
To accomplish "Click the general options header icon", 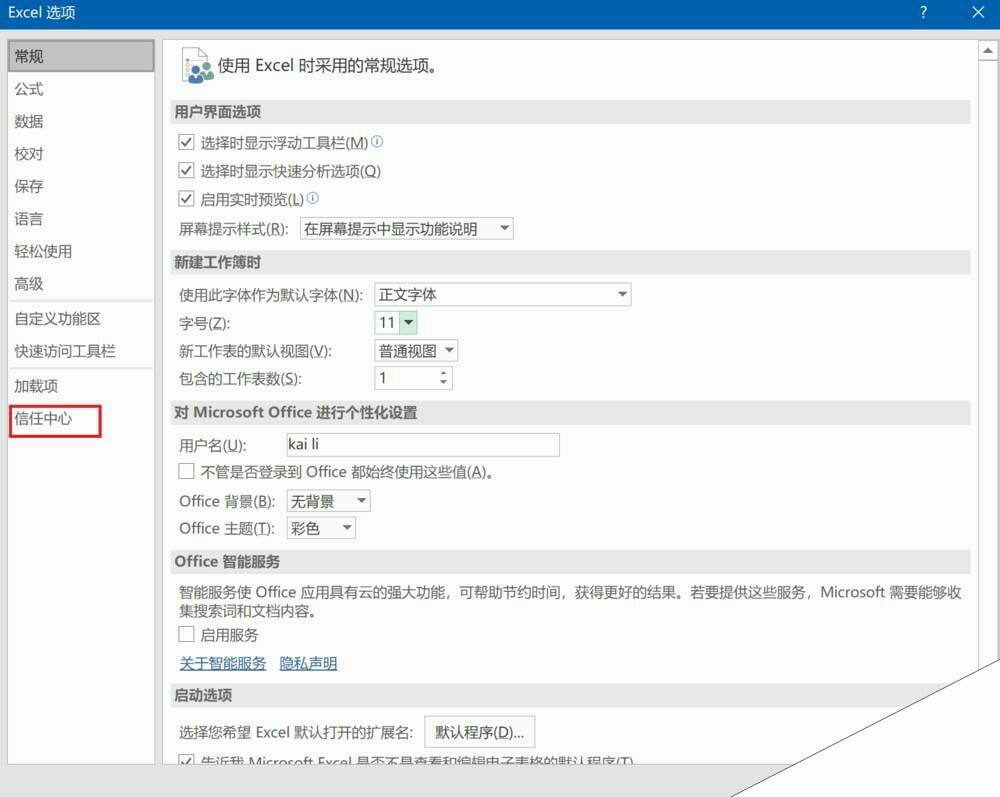I will 196,65.
